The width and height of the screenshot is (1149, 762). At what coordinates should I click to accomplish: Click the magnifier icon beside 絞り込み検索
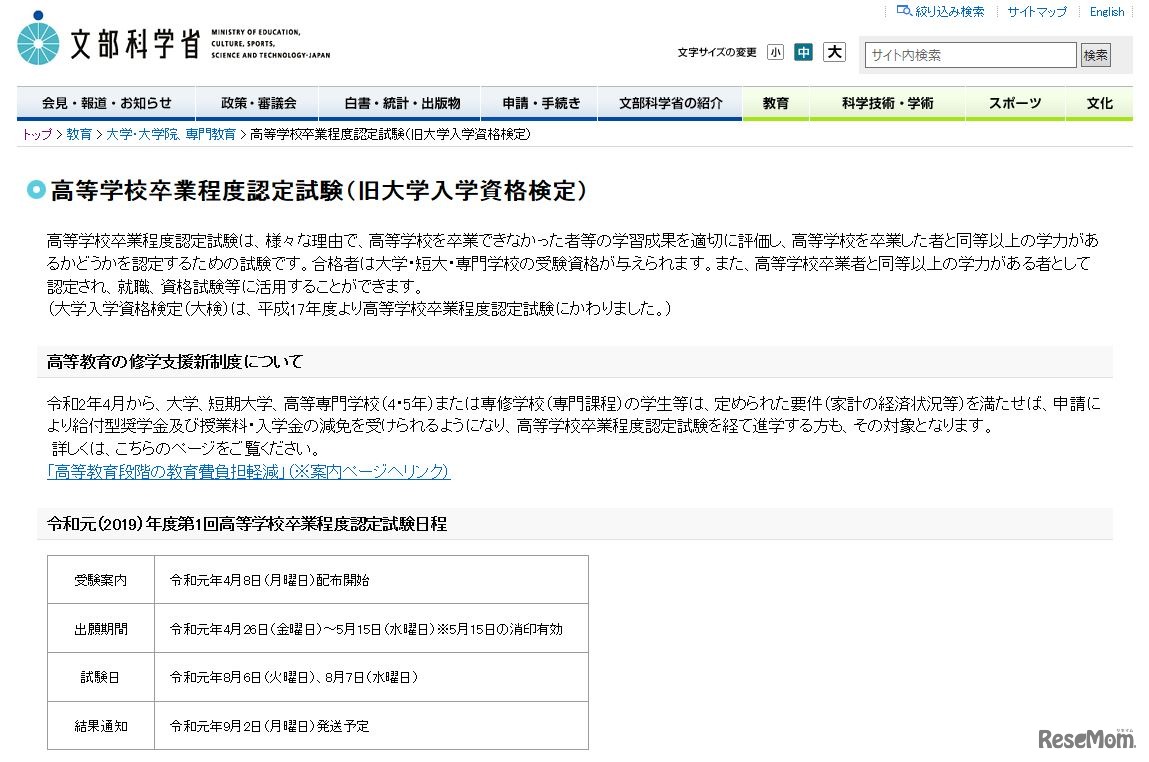[904, 11]
